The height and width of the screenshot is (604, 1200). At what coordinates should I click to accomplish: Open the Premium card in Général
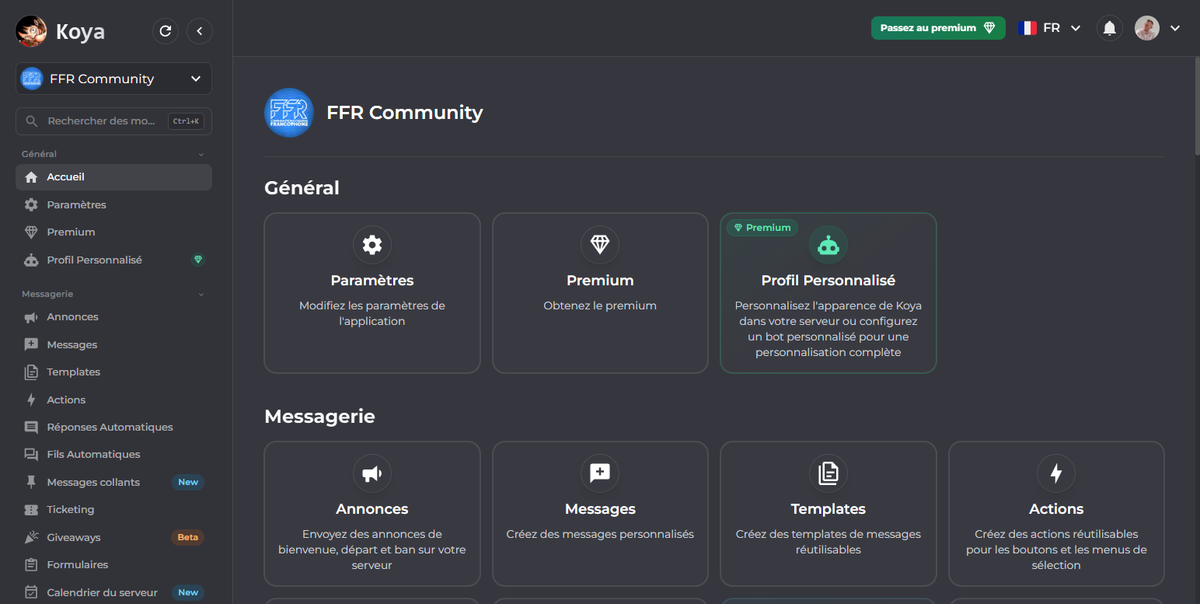tap(600, 293)
